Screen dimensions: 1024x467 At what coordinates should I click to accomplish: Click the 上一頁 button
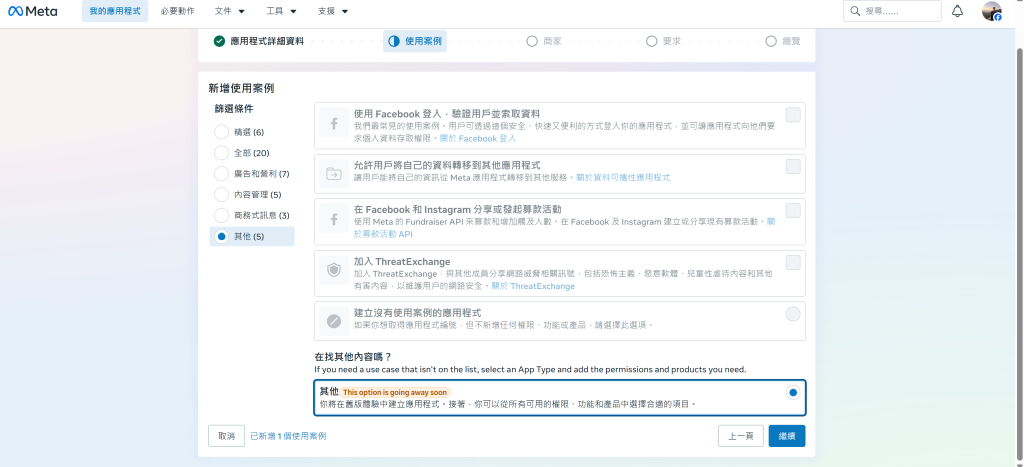pyautogui.click(x=741, y=436)
